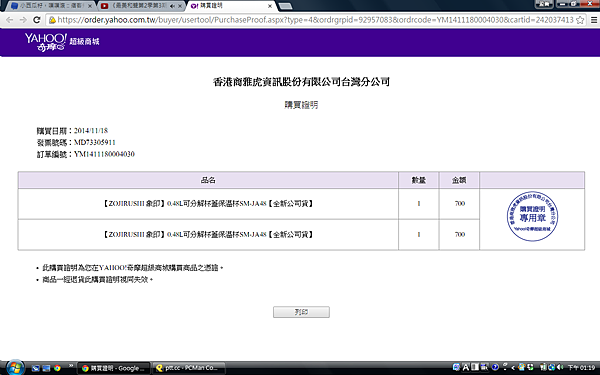
Task: Click the 數量 column header
Action: point(419,180)
